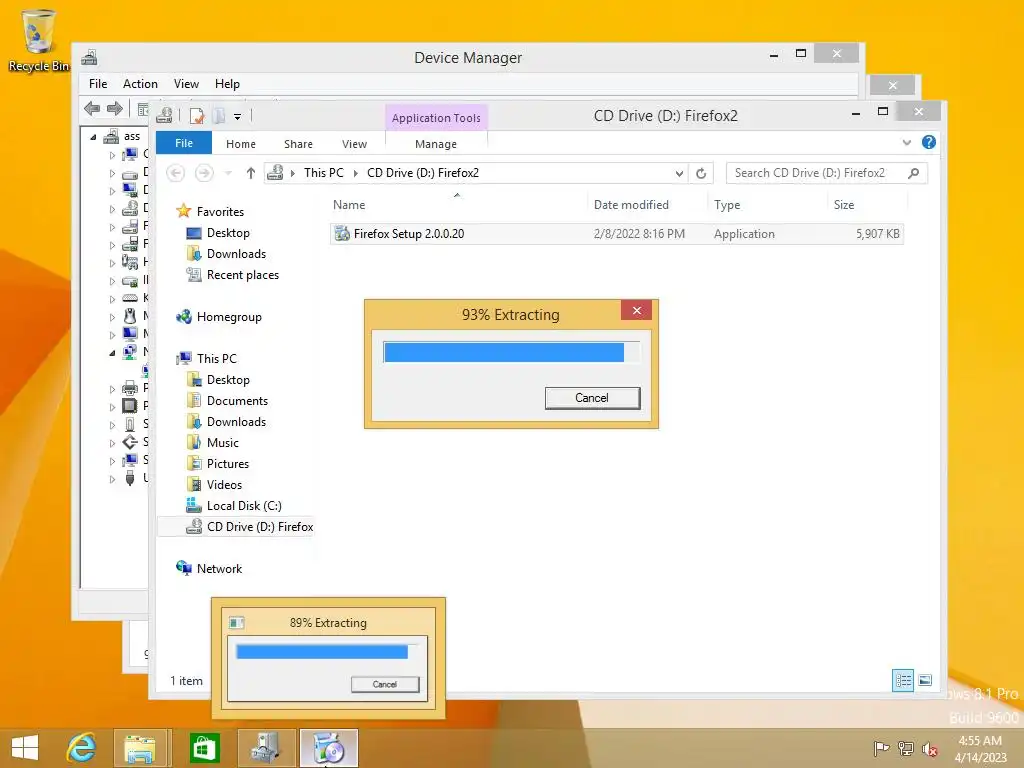Sort files by Date modified column
Screen dimensions: 1024x768
(x=647, y=204)
